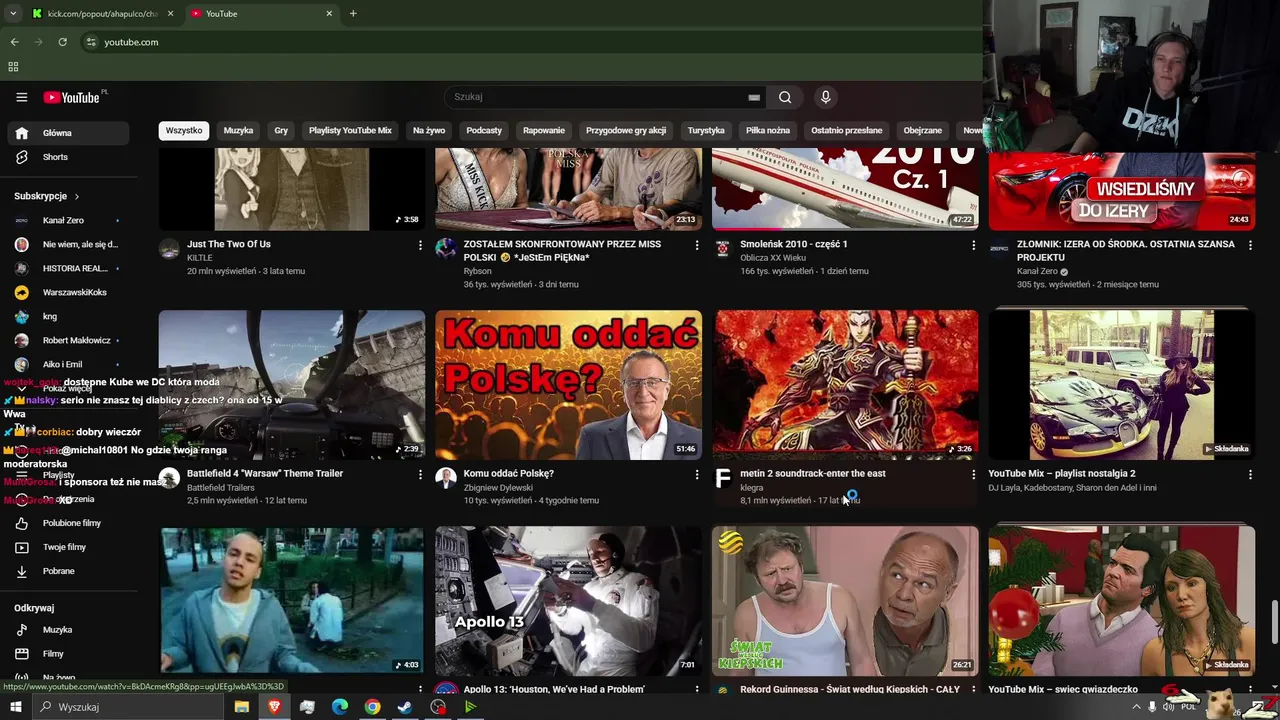Open options menu for Just The Two Of Us

420,245
